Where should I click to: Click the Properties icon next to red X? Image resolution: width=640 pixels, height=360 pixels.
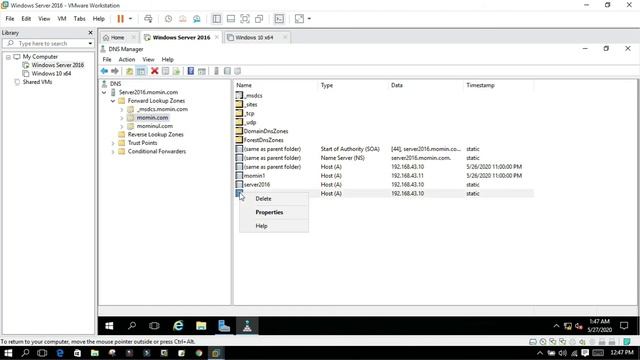165,71
